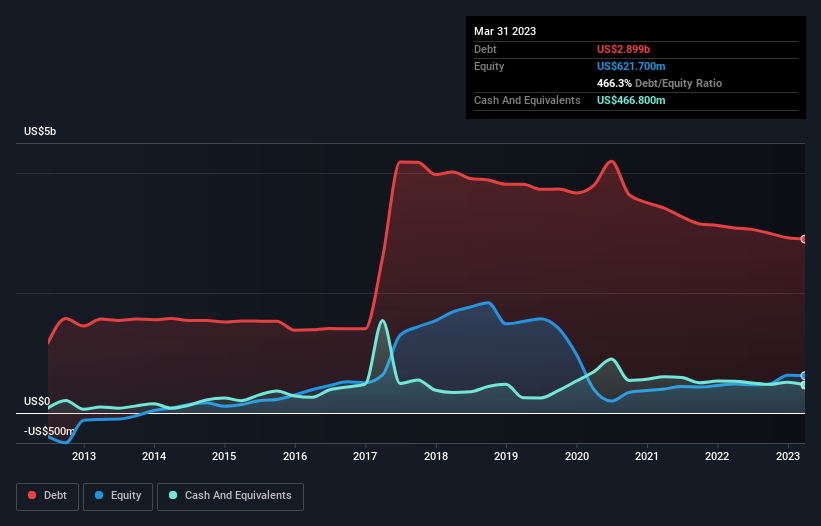The width and height of the screenshot is (821, 526).
Task: Click the US$466.800m cash value
Action: tap(631, 100)
